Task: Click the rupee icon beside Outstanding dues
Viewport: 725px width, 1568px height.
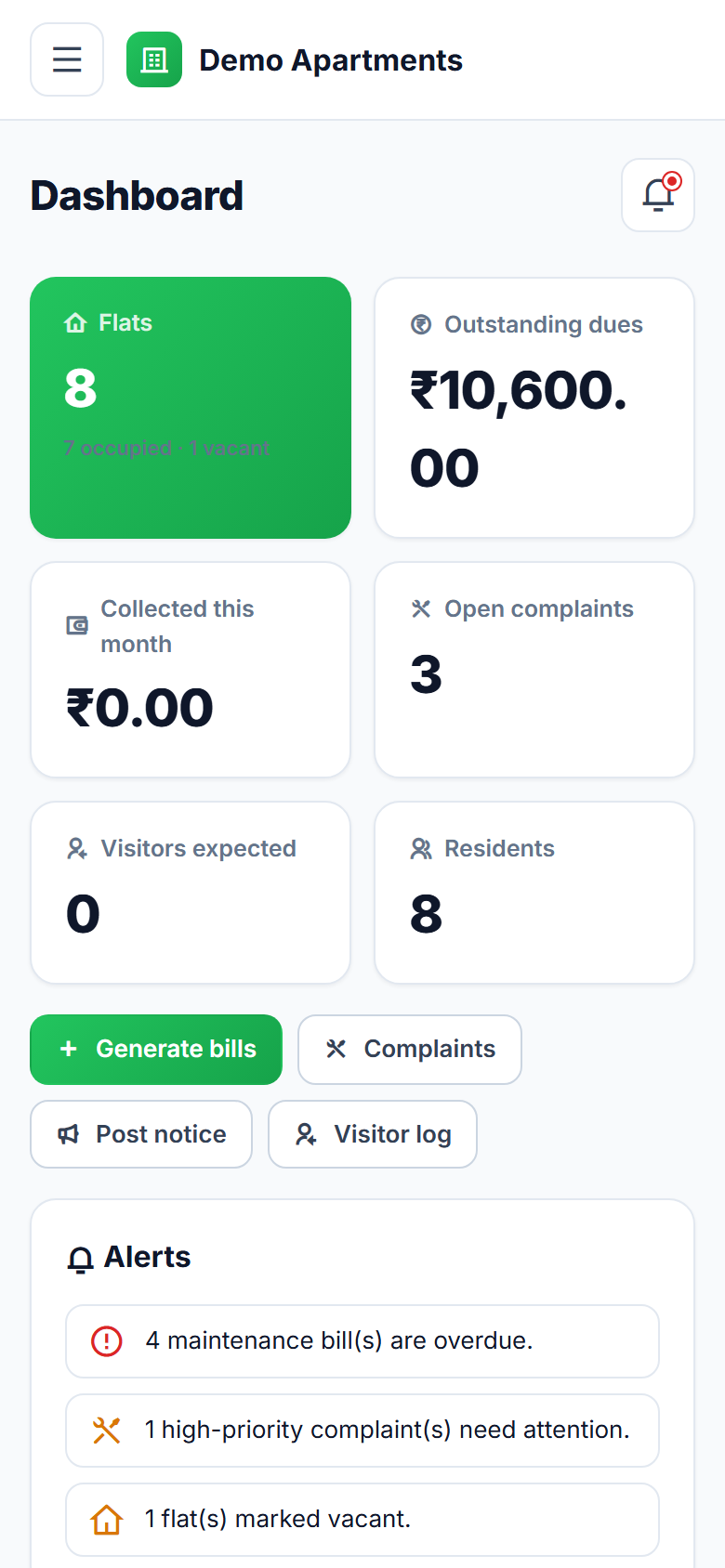Action: coord(421,324)
